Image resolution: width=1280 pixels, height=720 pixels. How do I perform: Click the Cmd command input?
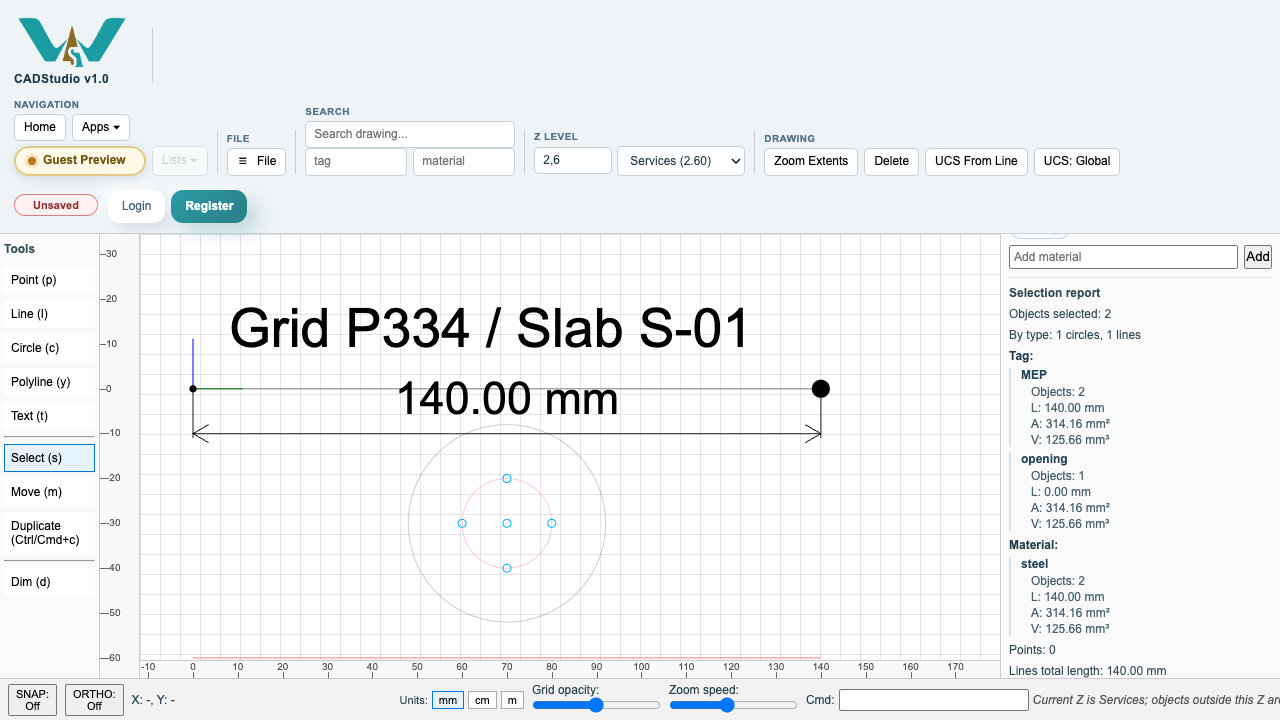click(x=933, y=700)
